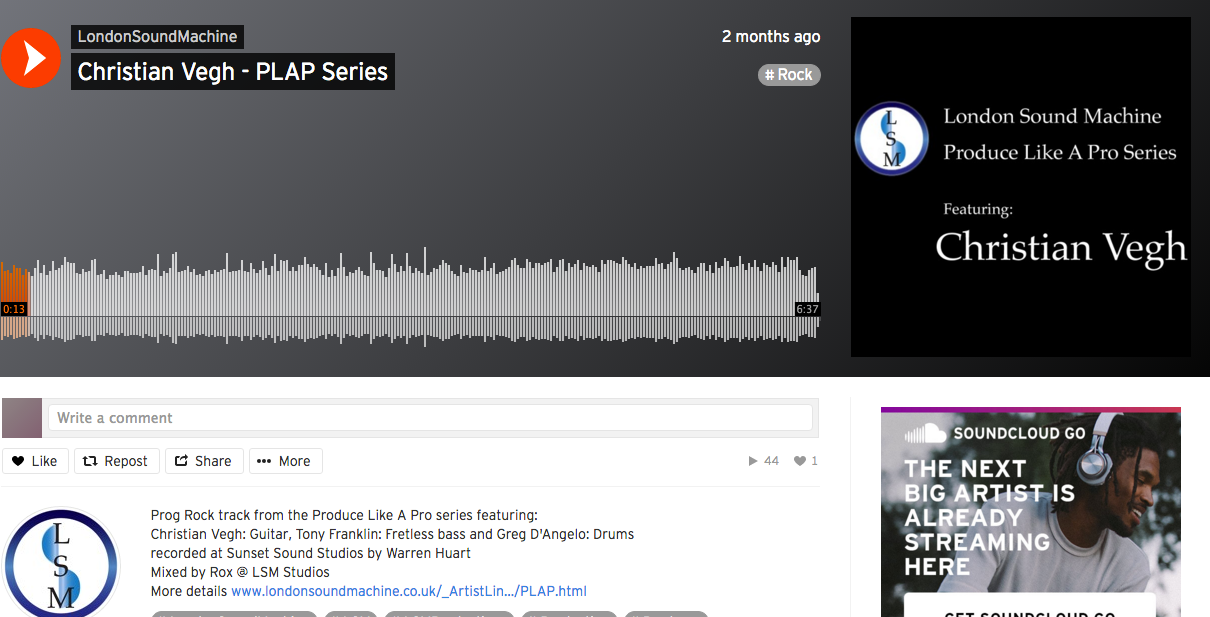Open the LSM circular profile avatar
This screenshot has width=1210, height=617.
click(61, 563)
